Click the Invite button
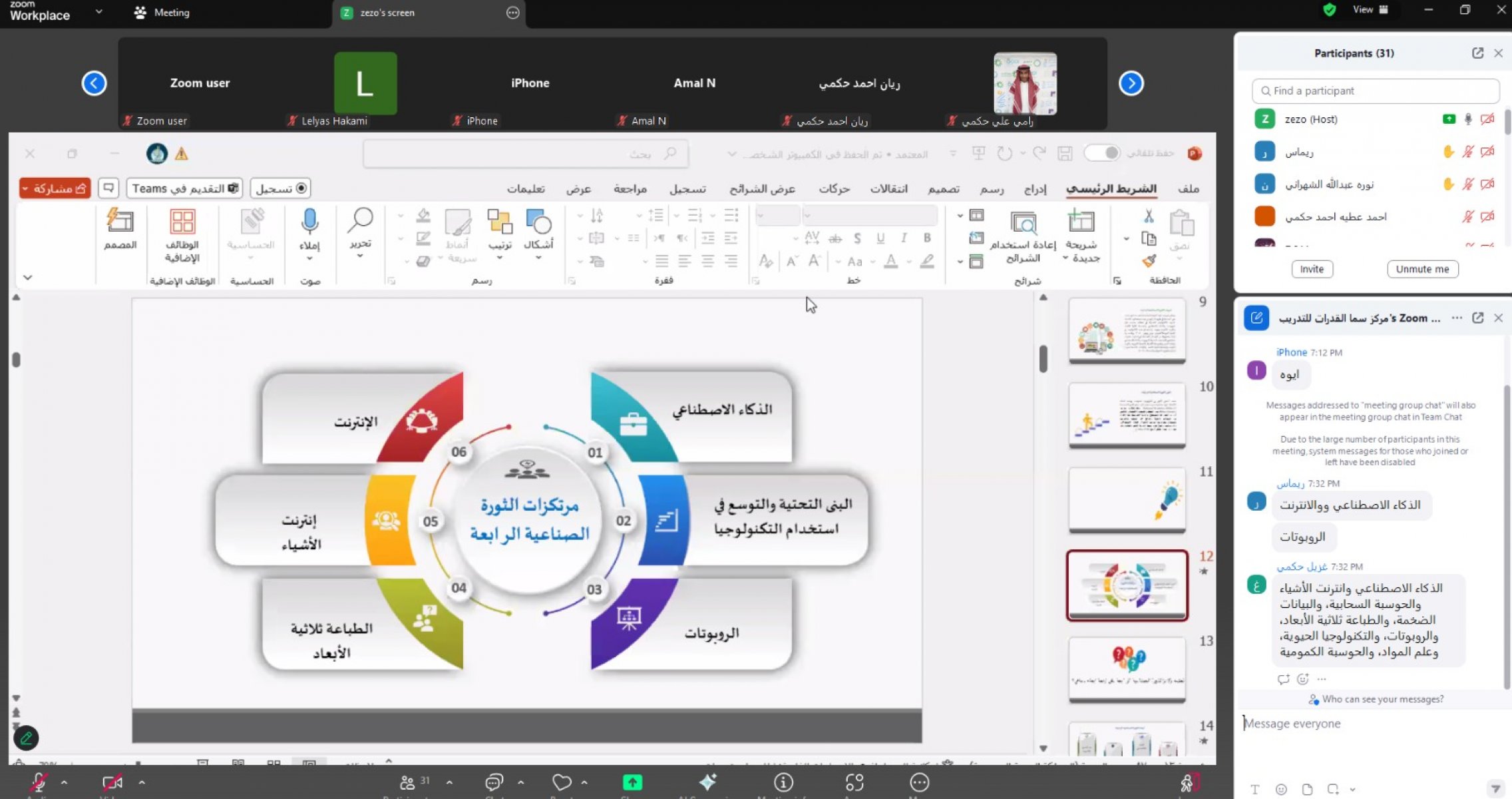The height and width of the screenshot is (799, 1512). tap(1312, 269)
